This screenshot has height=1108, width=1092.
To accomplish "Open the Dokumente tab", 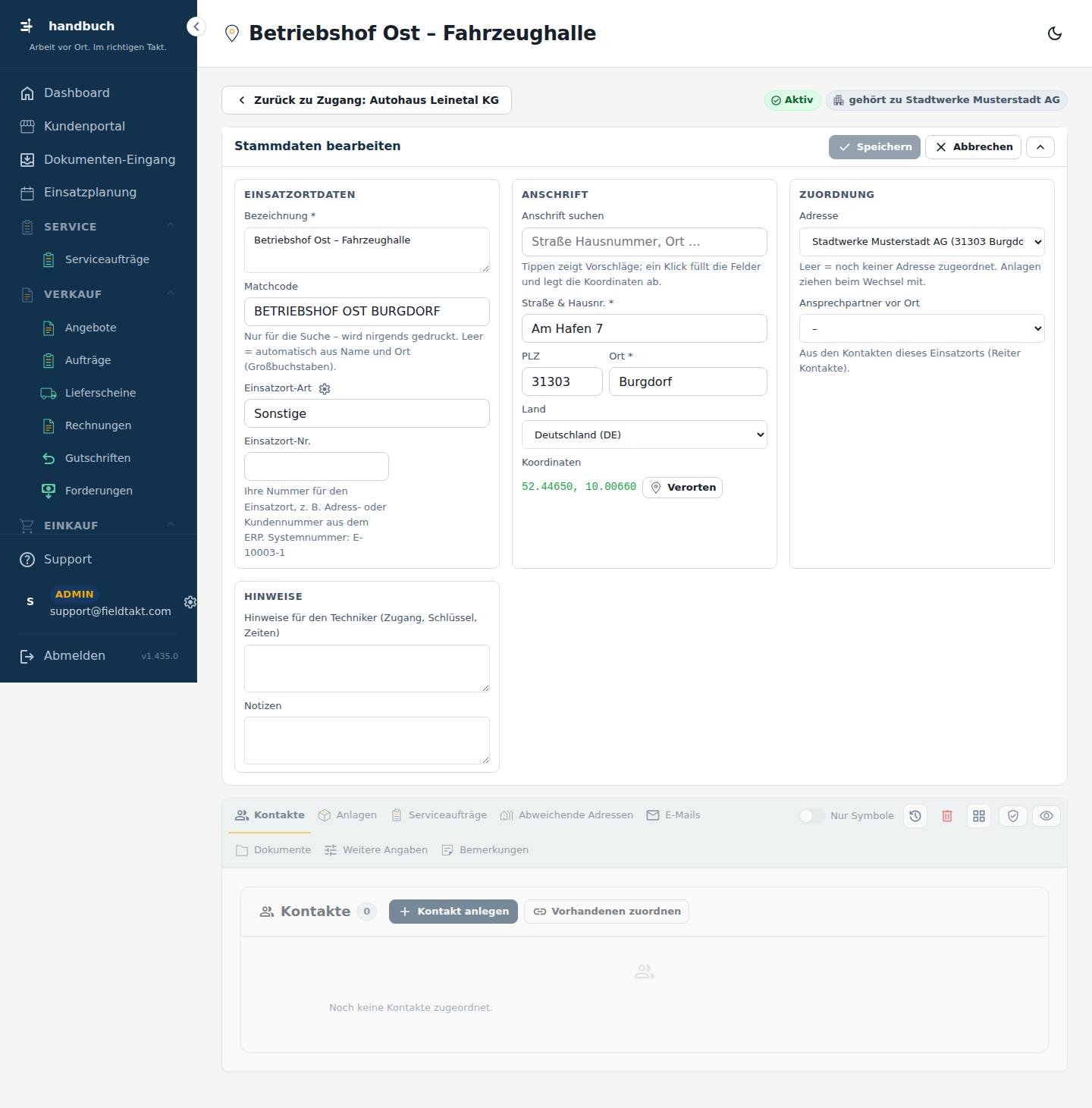I will tap(273, 850).
